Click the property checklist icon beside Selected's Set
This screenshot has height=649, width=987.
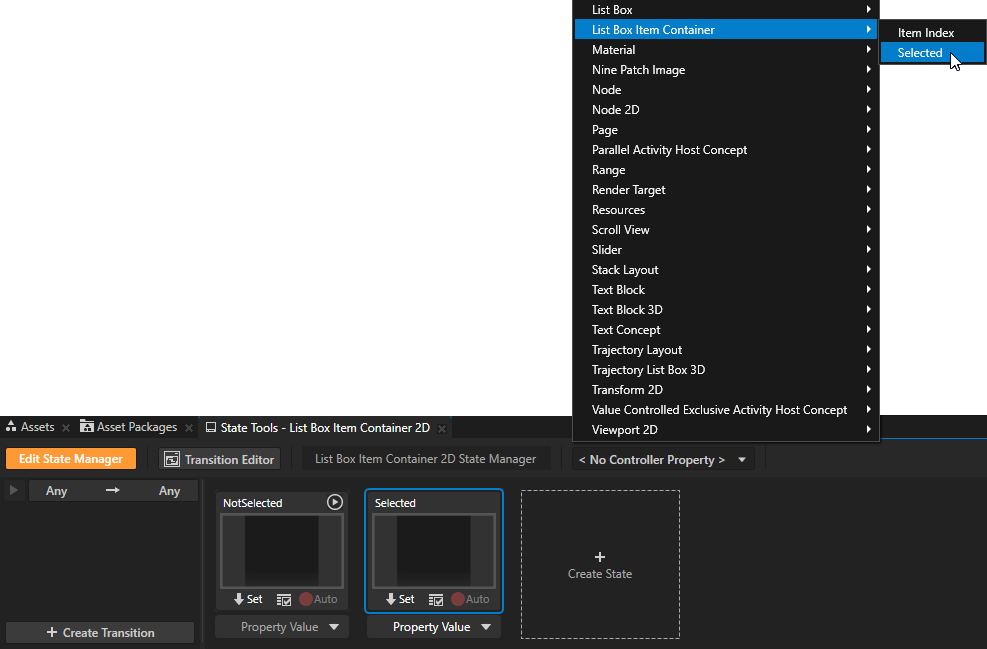(x=435, y=599)
